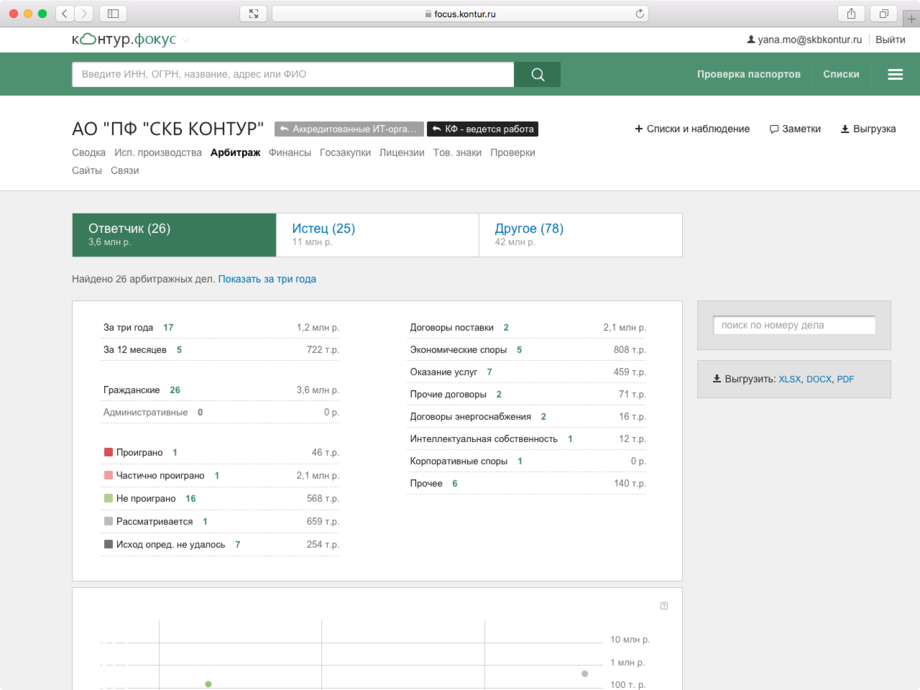Click the Safari share icon
The width and height of the screenshot is (920, 690).
pos(851,14)
